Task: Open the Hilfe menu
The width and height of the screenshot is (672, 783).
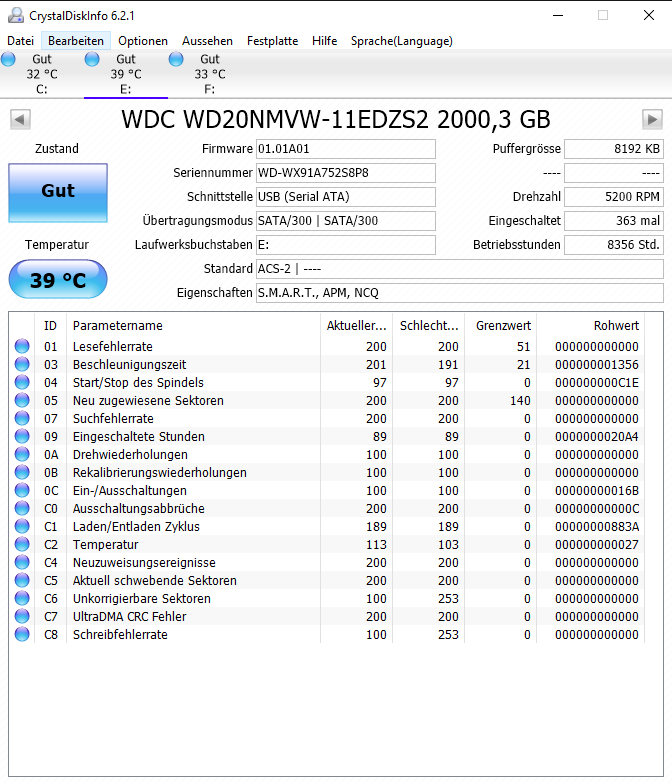Action: coord(325,41)
